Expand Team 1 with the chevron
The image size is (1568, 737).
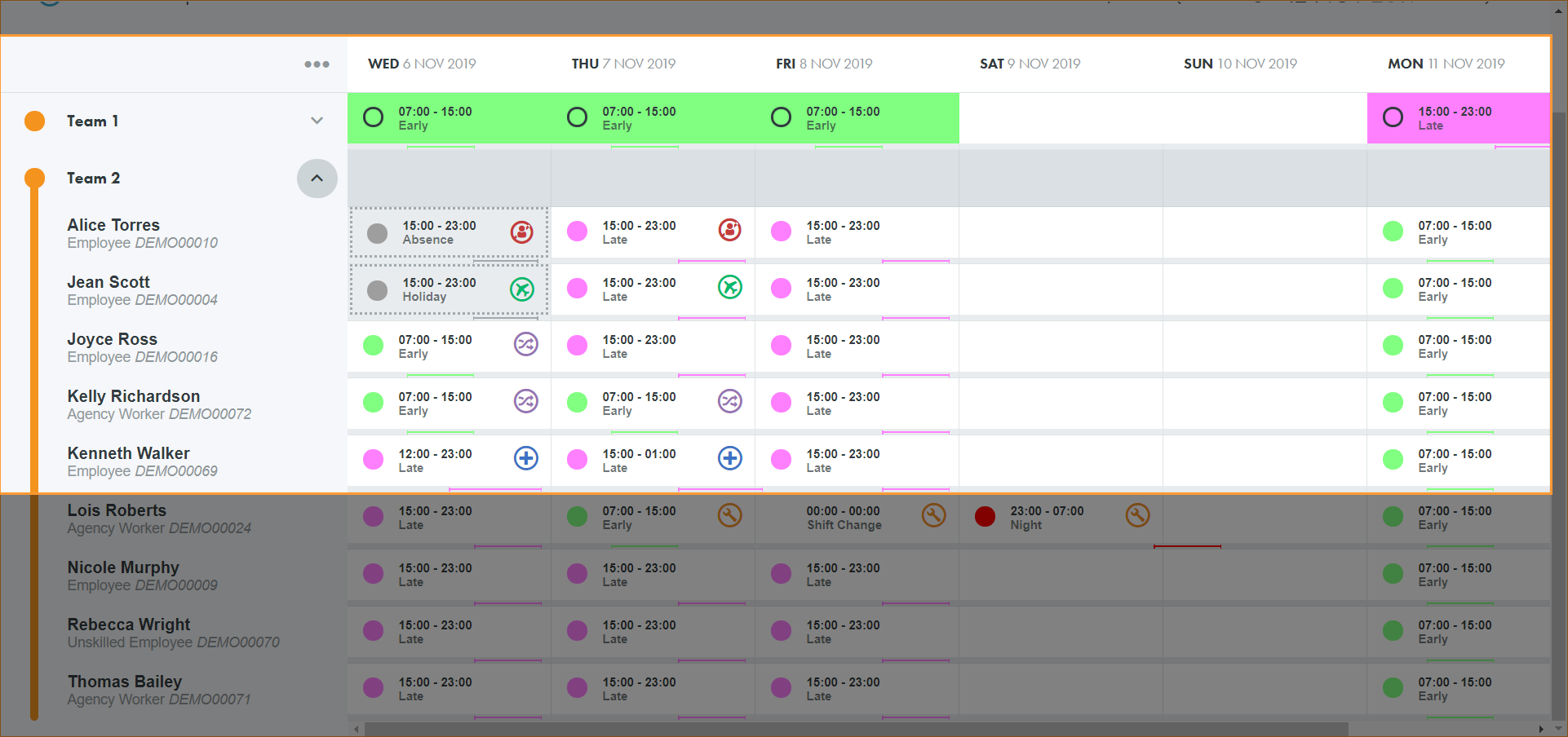point(317,121)
